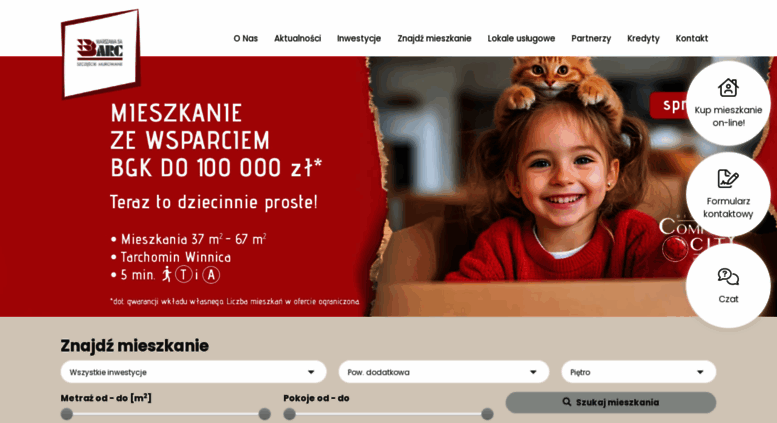777x423 pixels.
Task: Open the Piętro dropdown
Action: [638, 372]
